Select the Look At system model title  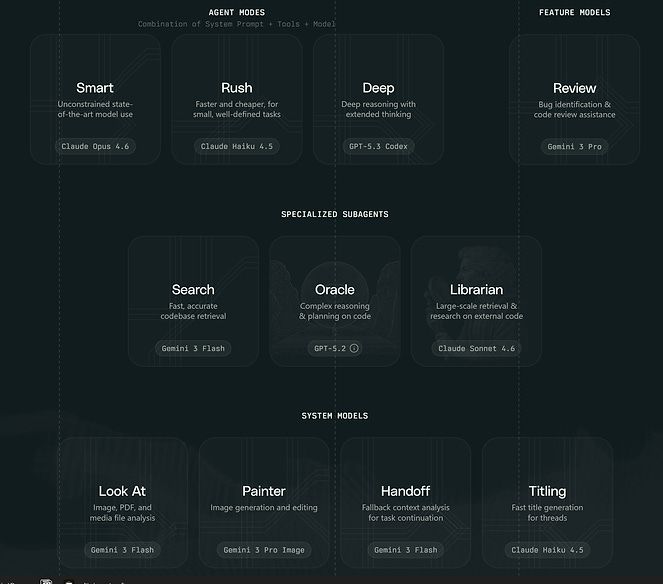122,491
